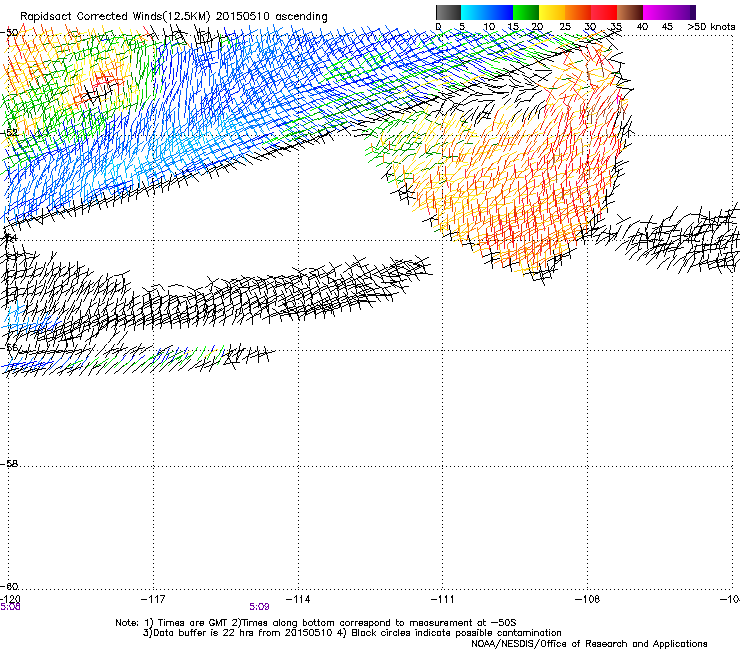
Task: Click the longitude label '-108'
Action: click(x=588, y=599)
